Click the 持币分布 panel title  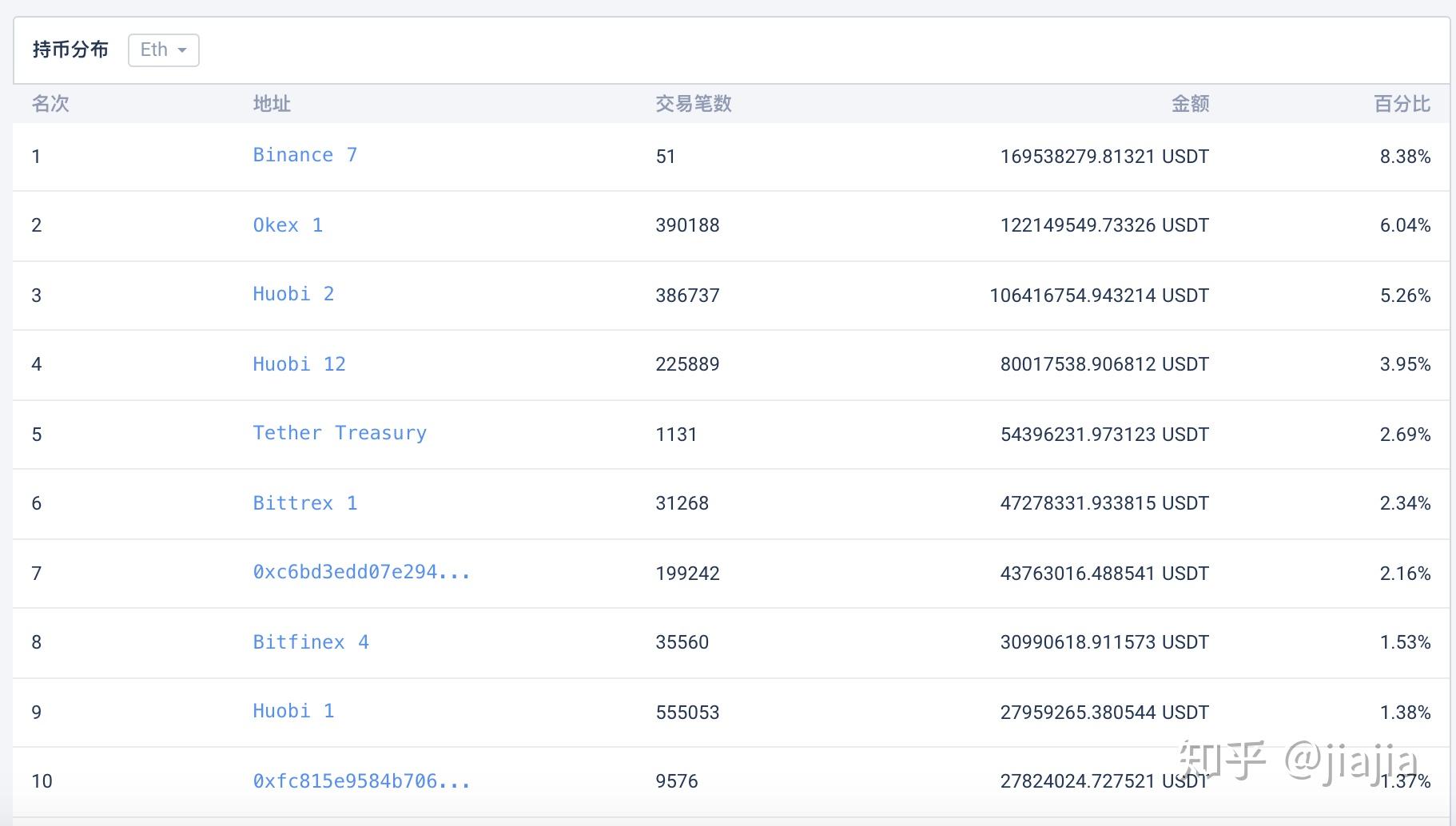coord(70,50)
